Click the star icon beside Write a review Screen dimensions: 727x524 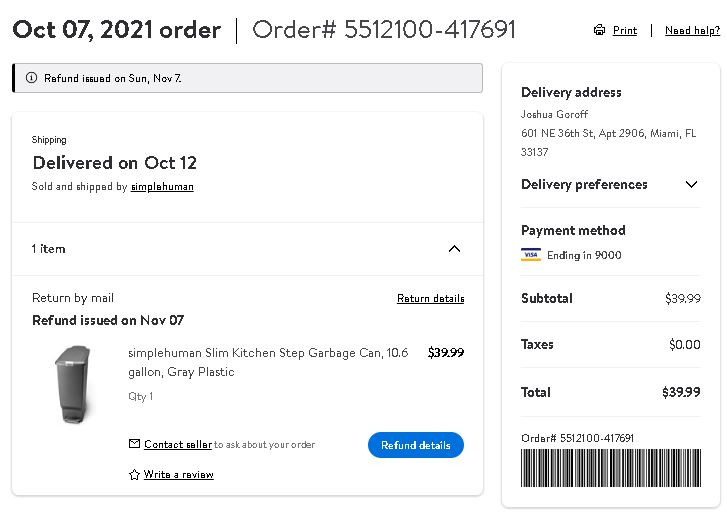coord(134,474)
